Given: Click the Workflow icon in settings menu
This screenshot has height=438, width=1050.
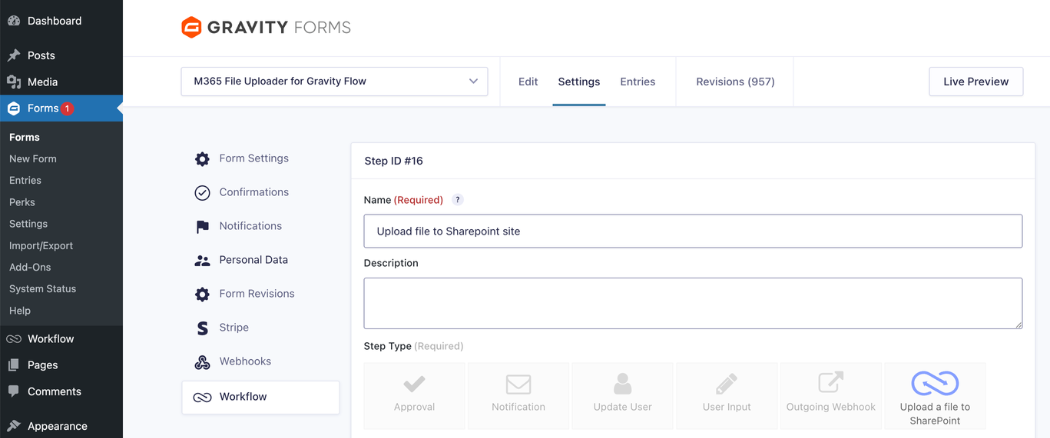Looking at the screenshot, I should pyautogui.click(x=202, y=397).
